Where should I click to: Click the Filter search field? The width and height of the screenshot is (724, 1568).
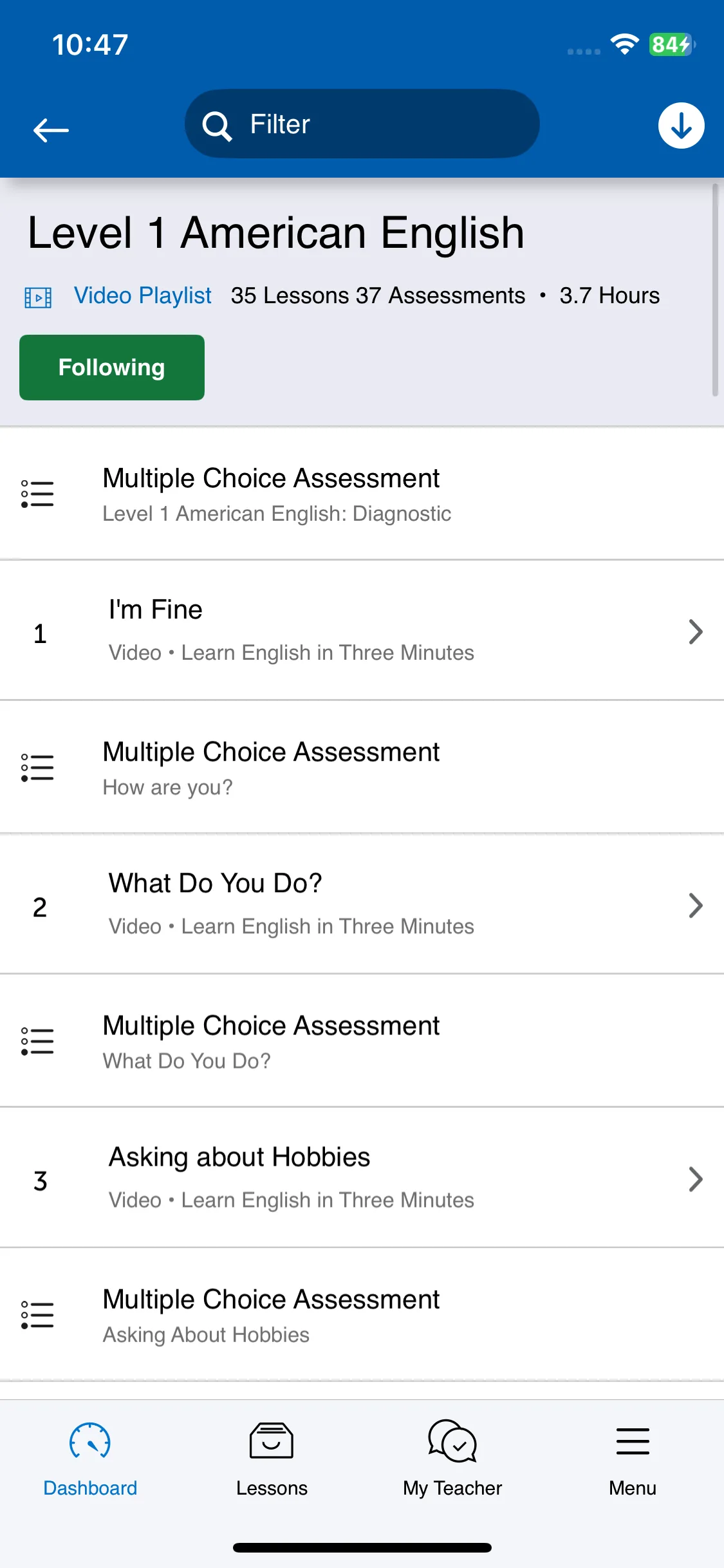tap(362, 124)
